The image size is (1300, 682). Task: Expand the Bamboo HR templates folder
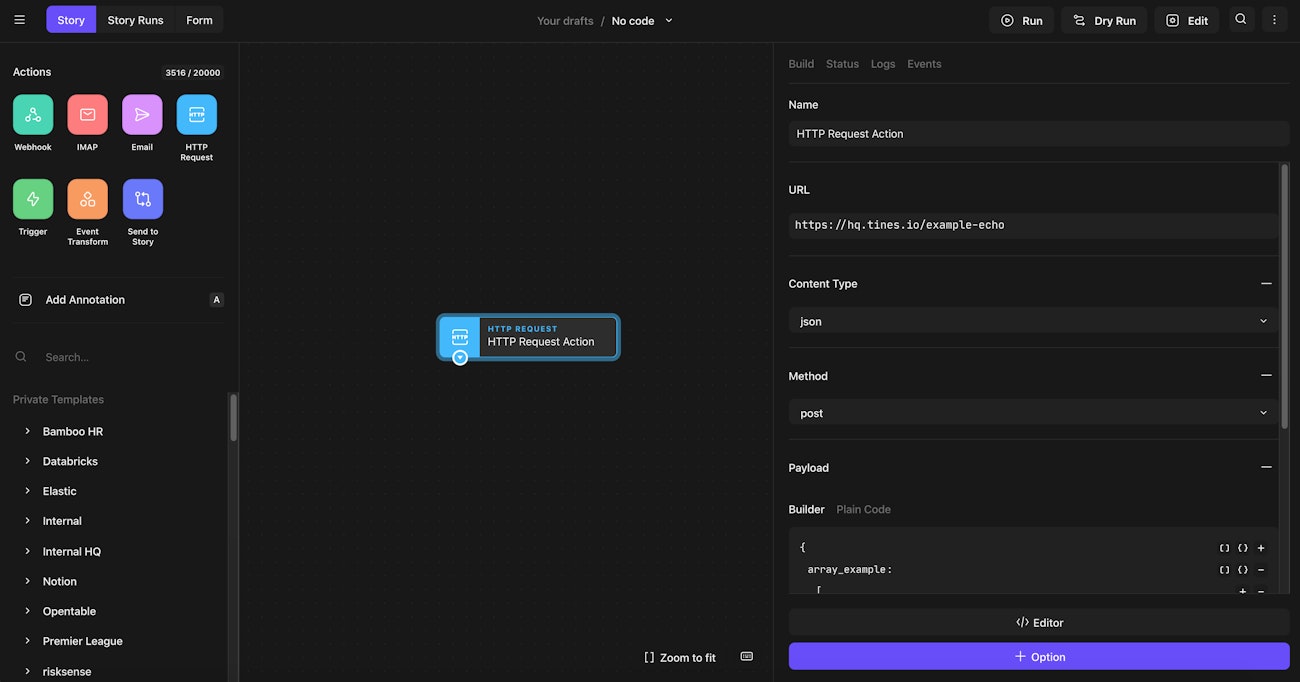click(x=28, y=432)
